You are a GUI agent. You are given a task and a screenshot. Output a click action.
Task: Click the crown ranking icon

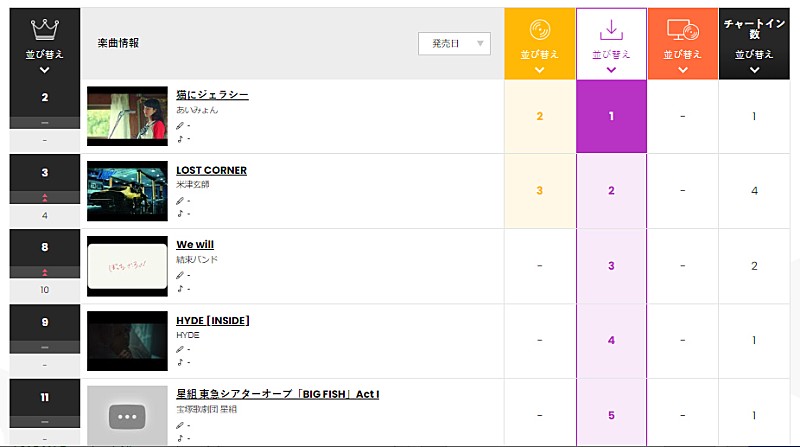coord(44,29)
